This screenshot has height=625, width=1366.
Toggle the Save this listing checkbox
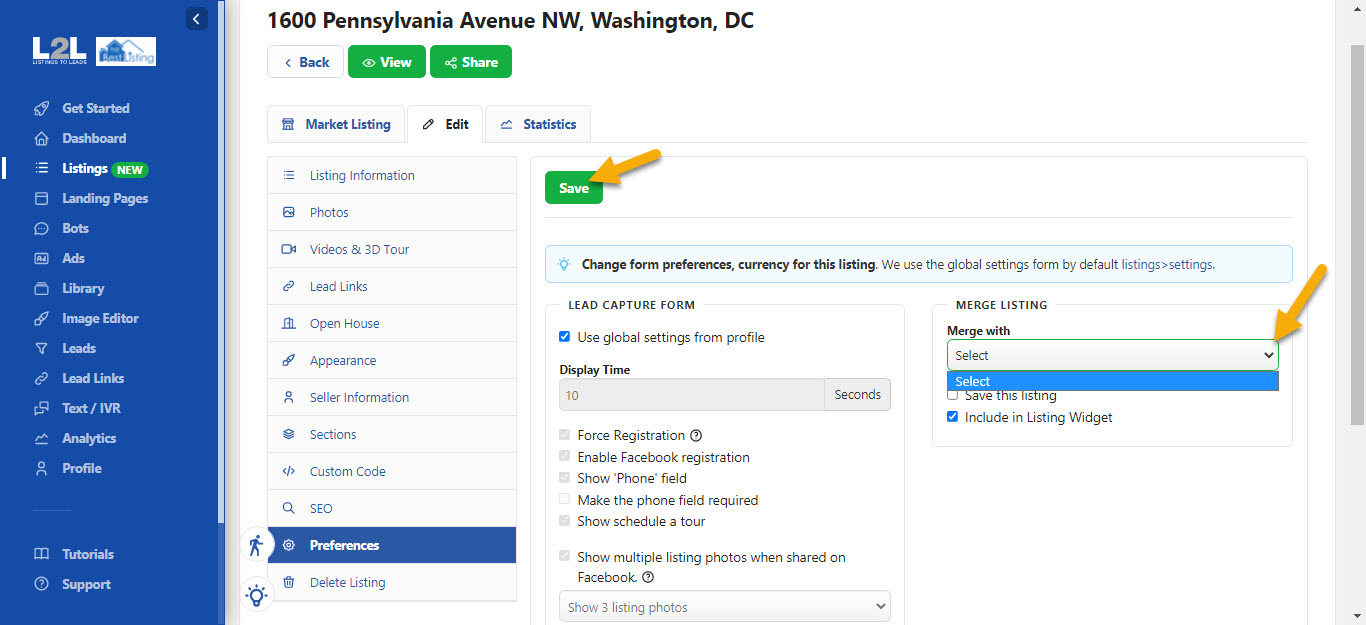point(952,396)
